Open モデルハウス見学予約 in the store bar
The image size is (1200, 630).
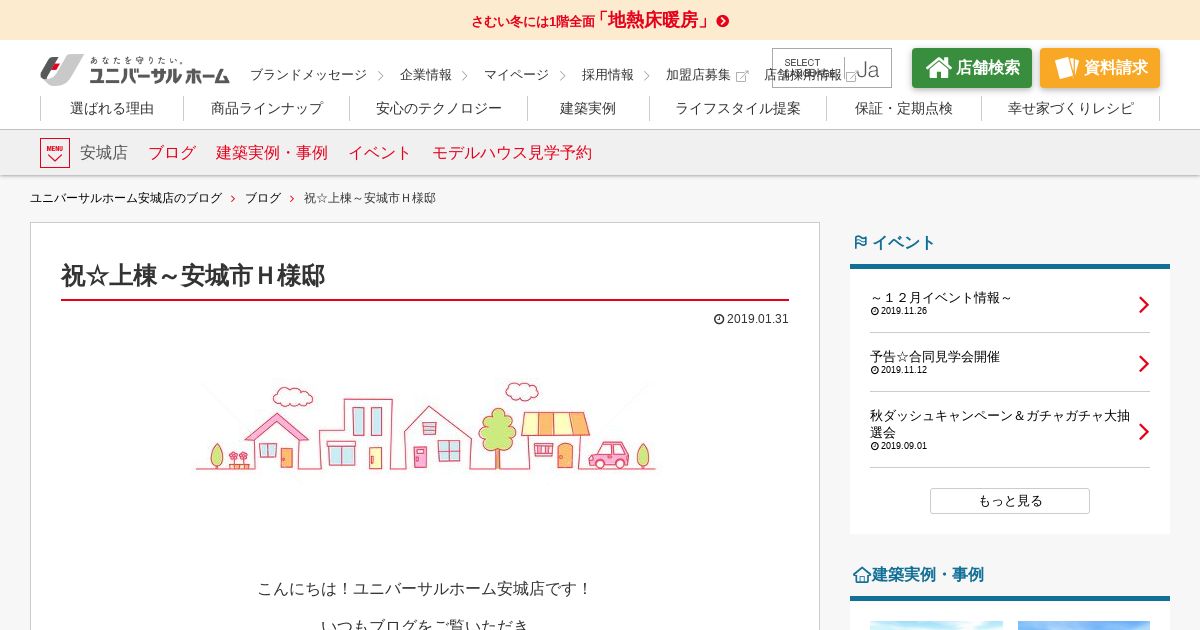(512, 153)
